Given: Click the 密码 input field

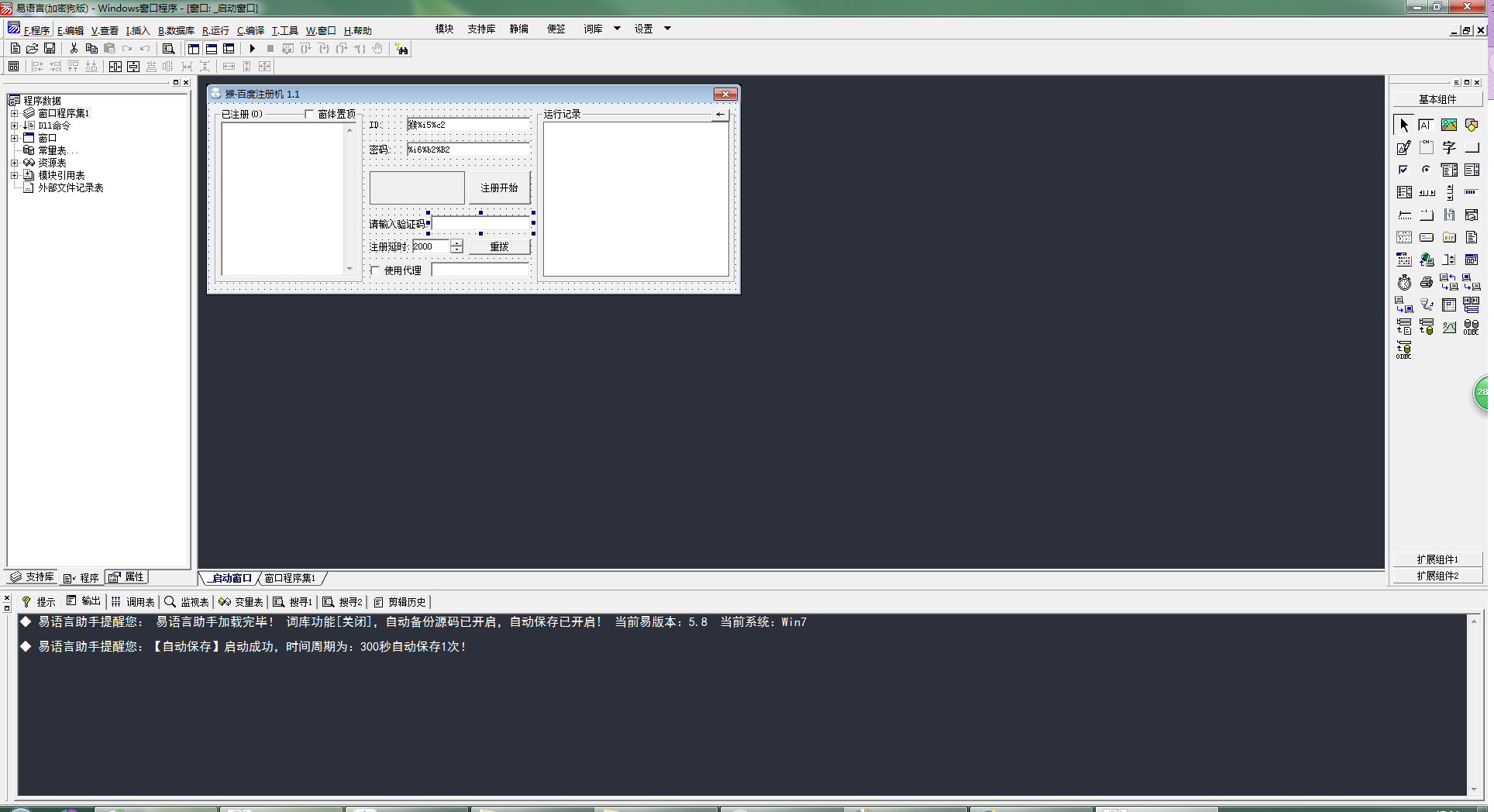Looking at the screenshot, I should (x=468, y=150).
